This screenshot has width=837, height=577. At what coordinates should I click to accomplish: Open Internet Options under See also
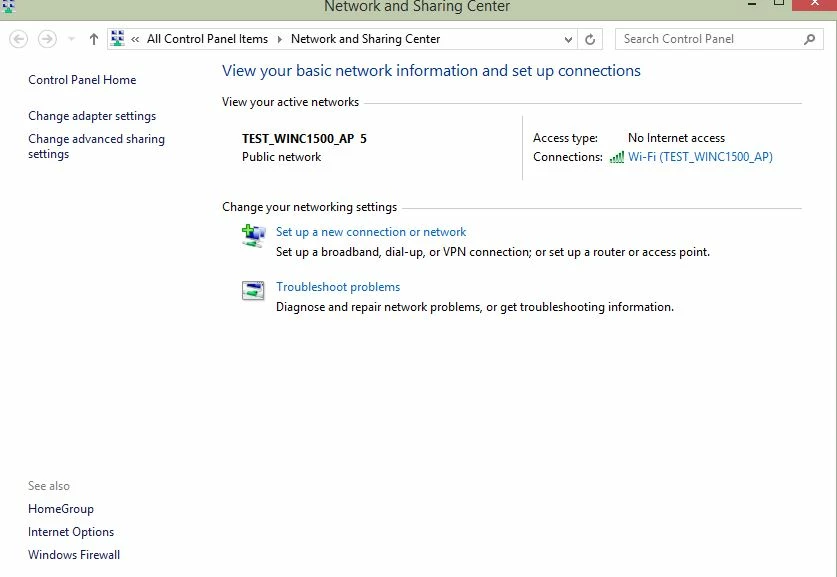click(x=71, y=532)
